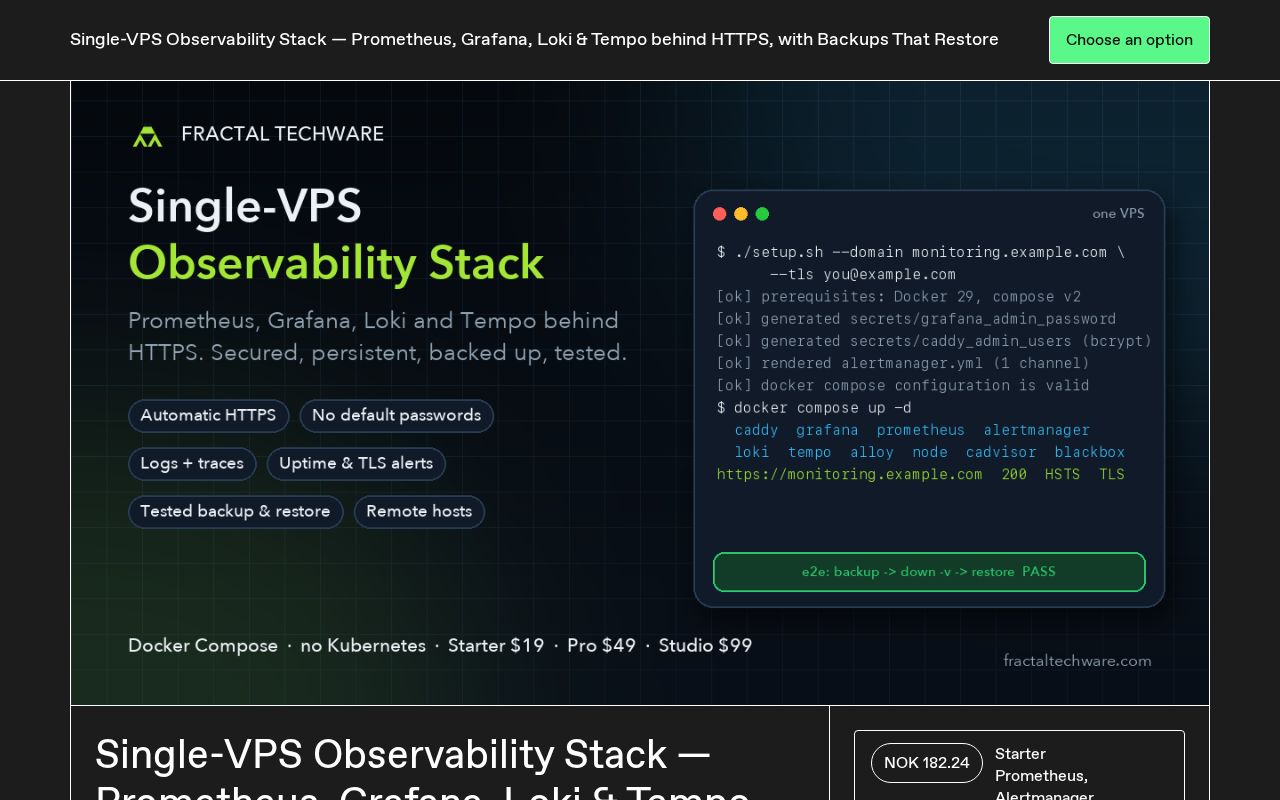
Task: Click the "one VPS" label in the terminal
Action: 1118,214
